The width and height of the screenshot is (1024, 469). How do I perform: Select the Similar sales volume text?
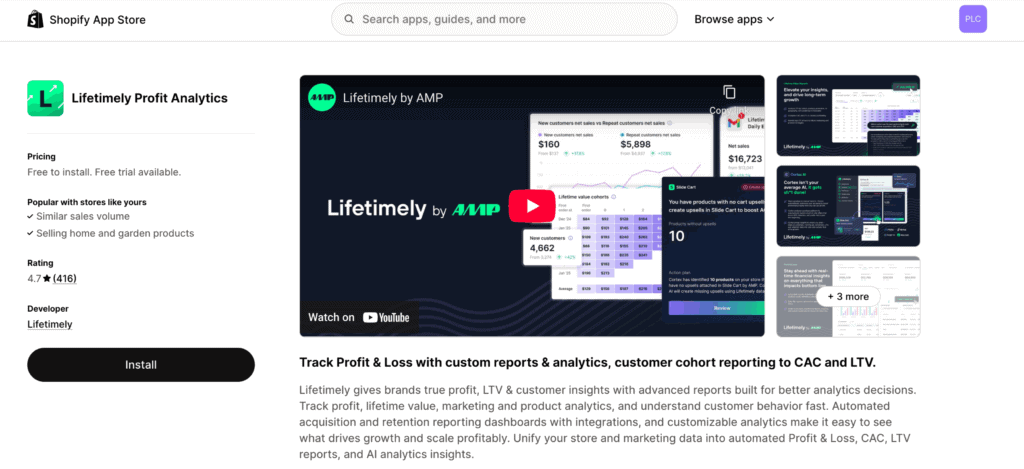click(x=83, y=216)
